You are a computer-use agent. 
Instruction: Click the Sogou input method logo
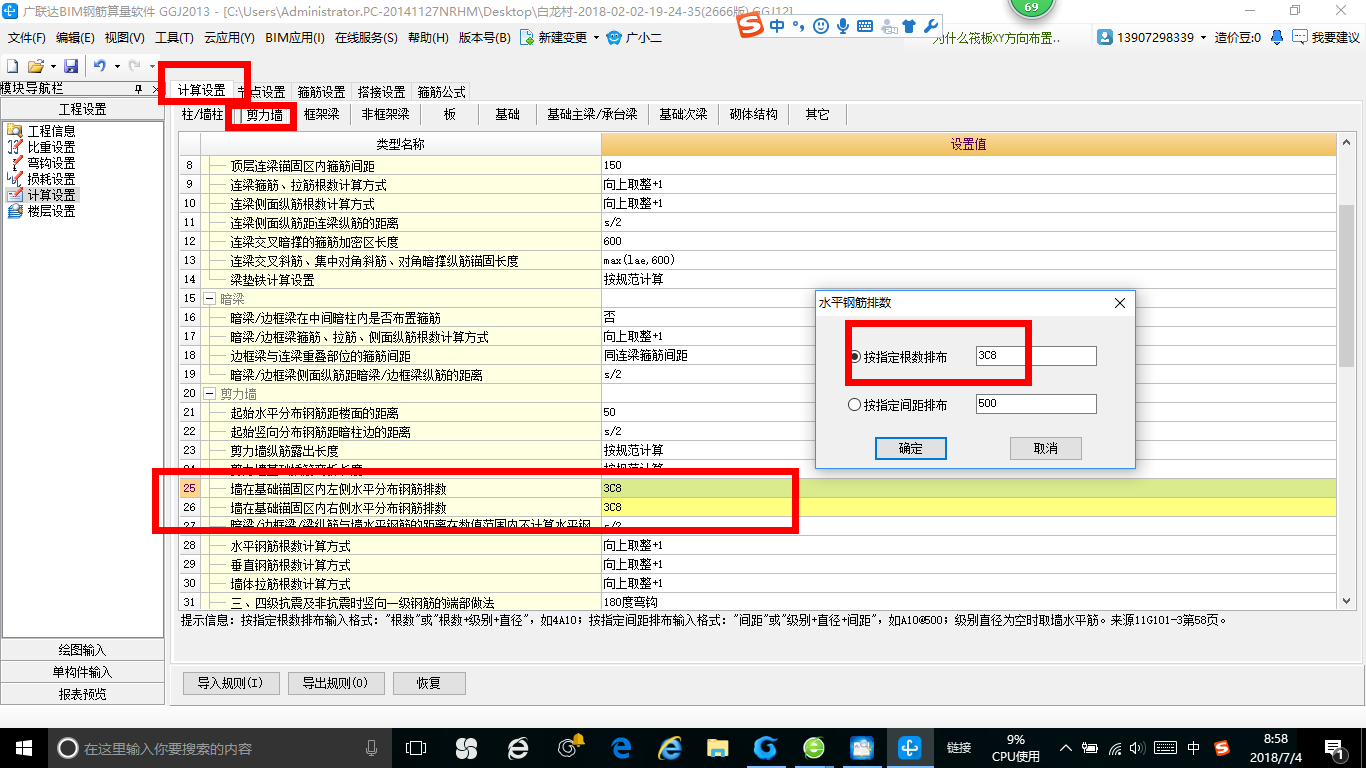[x=749, y=26]
